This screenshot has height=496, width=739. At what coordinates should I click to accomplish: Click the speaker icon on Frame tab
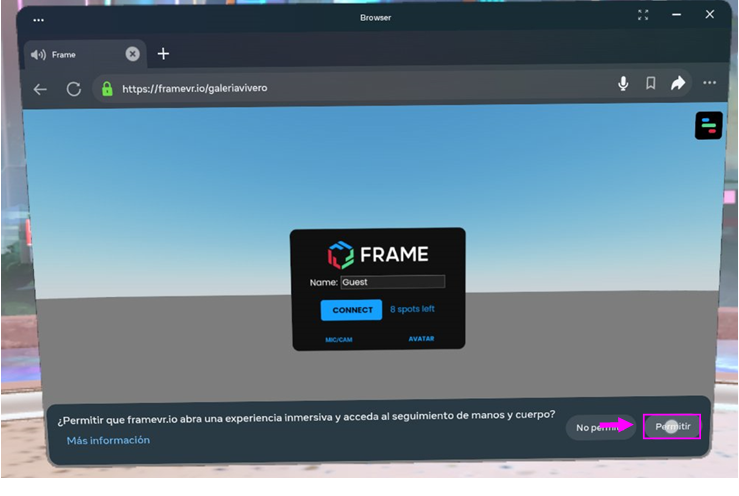pyautogui.click(x=38, y=55)
